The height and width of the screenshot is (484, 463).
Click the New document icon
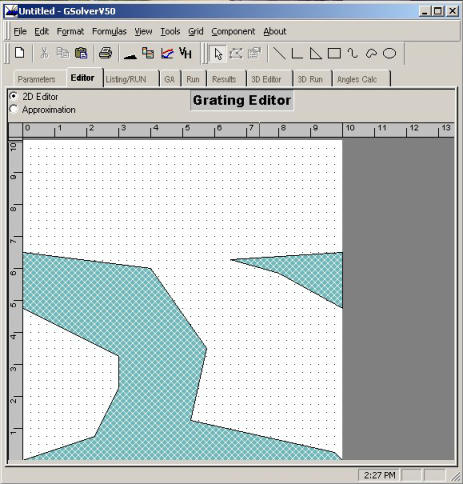coord(20,53)
